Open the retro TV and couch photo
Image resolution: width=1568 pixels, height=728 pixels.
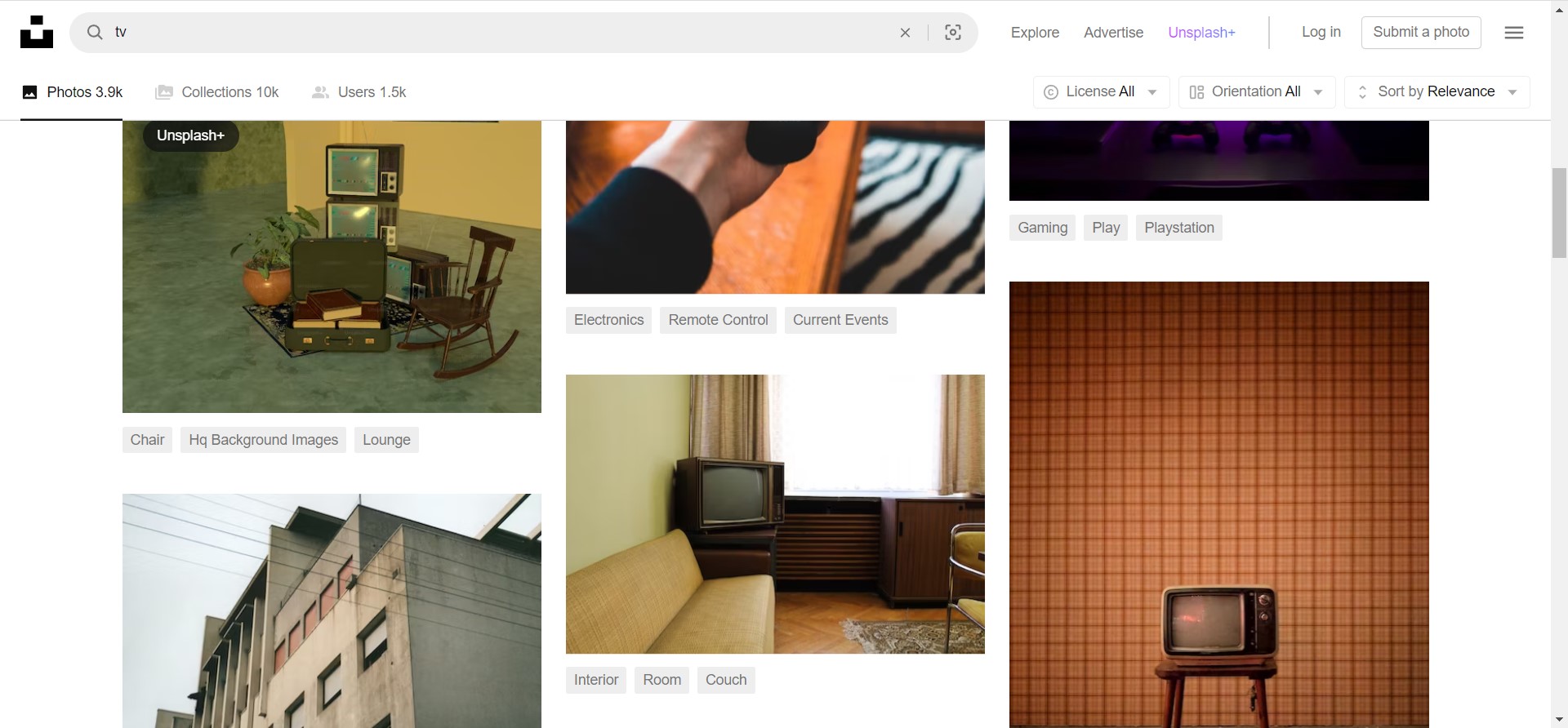click(774, 514)
